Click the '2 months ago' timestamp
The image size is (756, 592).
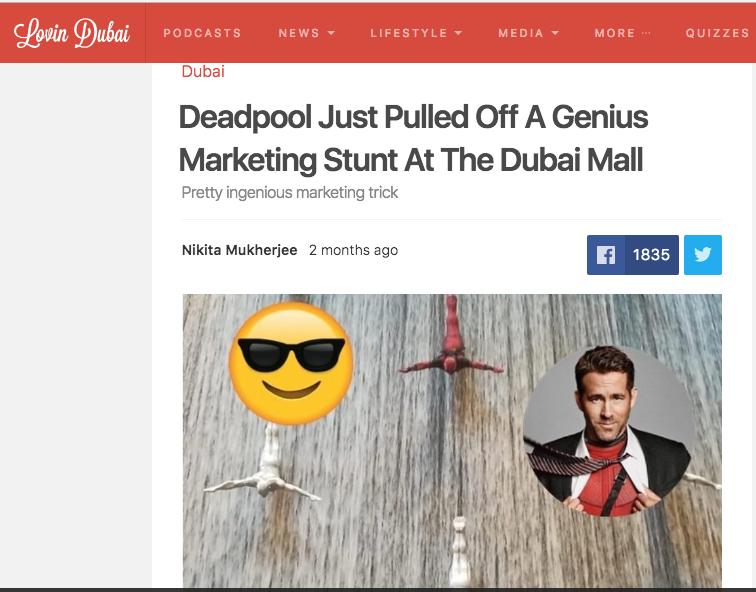[x=353, y=250]
